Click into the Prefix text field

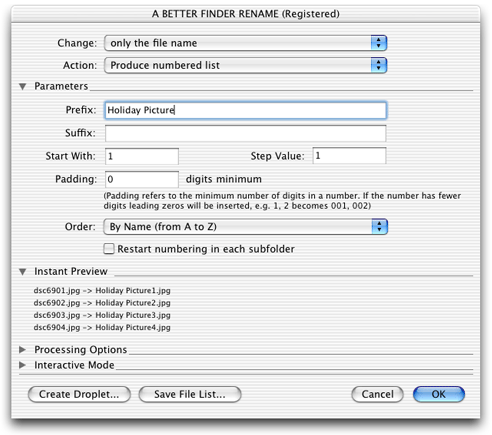[x=246, y=110]
